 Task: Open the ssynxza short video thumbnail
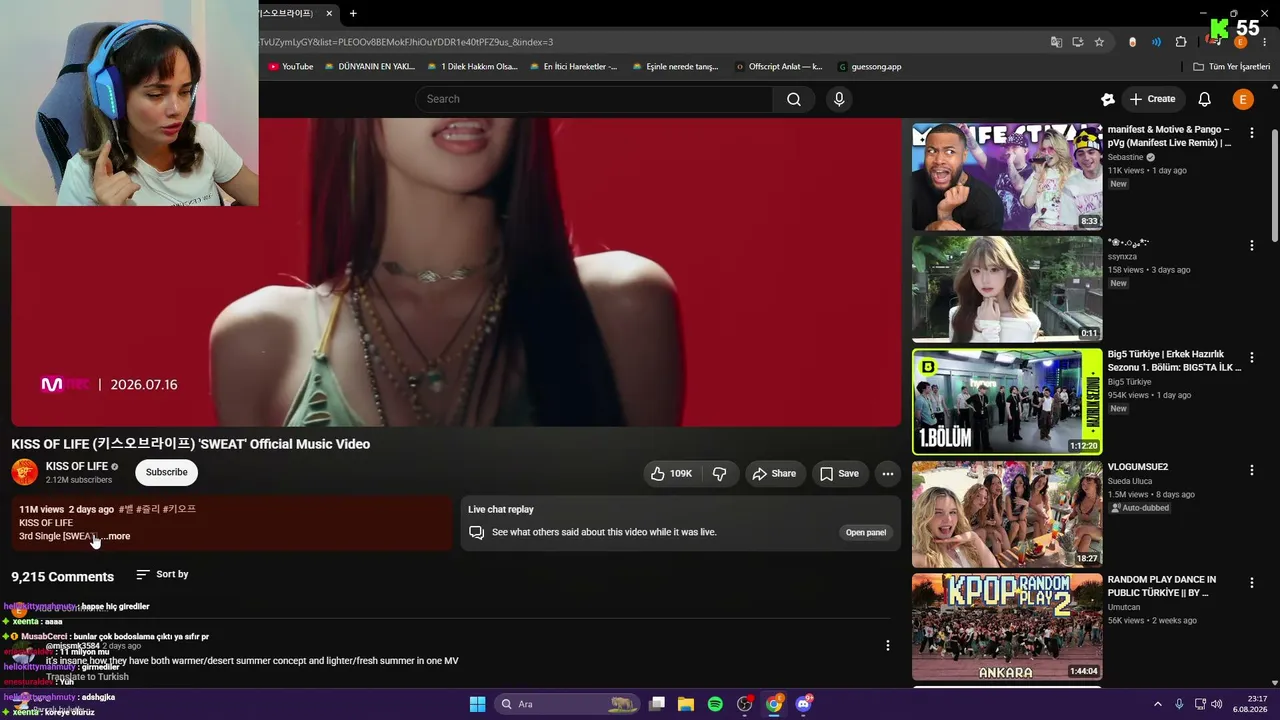(1007, 289)
